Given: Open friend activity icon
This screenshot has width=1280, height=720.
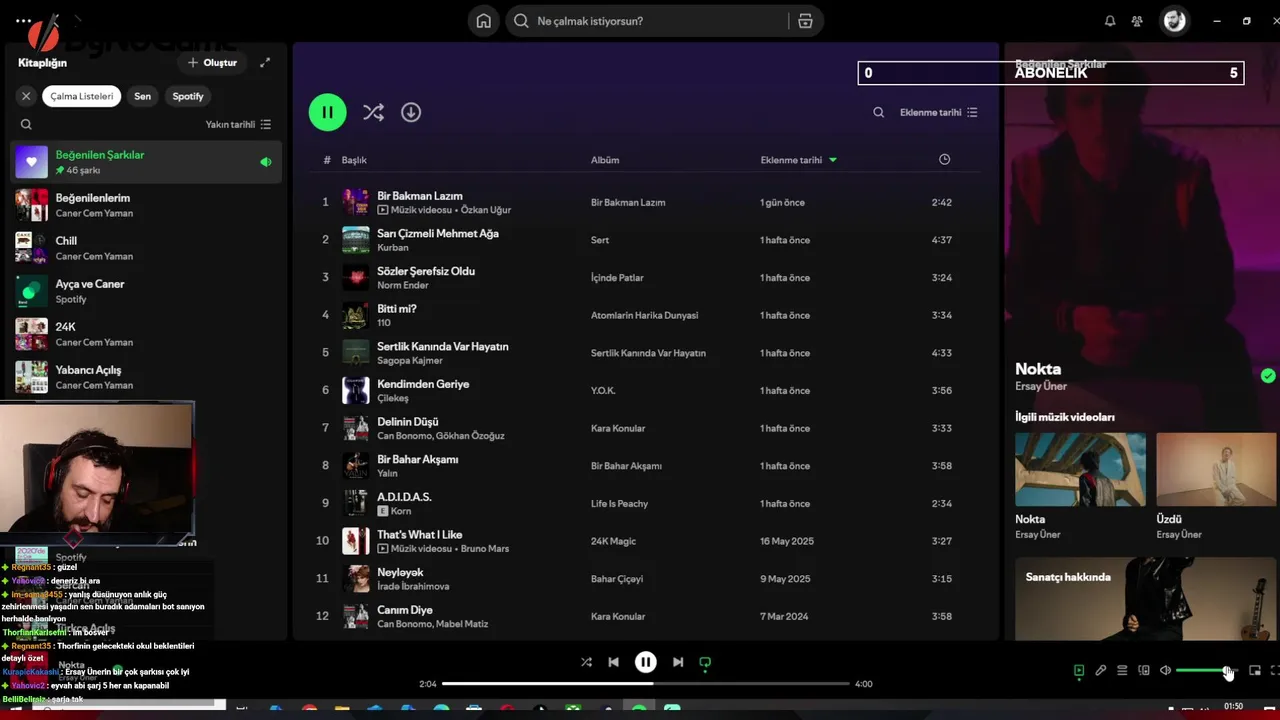Looking at the screenshot, I should point(1137,21).
